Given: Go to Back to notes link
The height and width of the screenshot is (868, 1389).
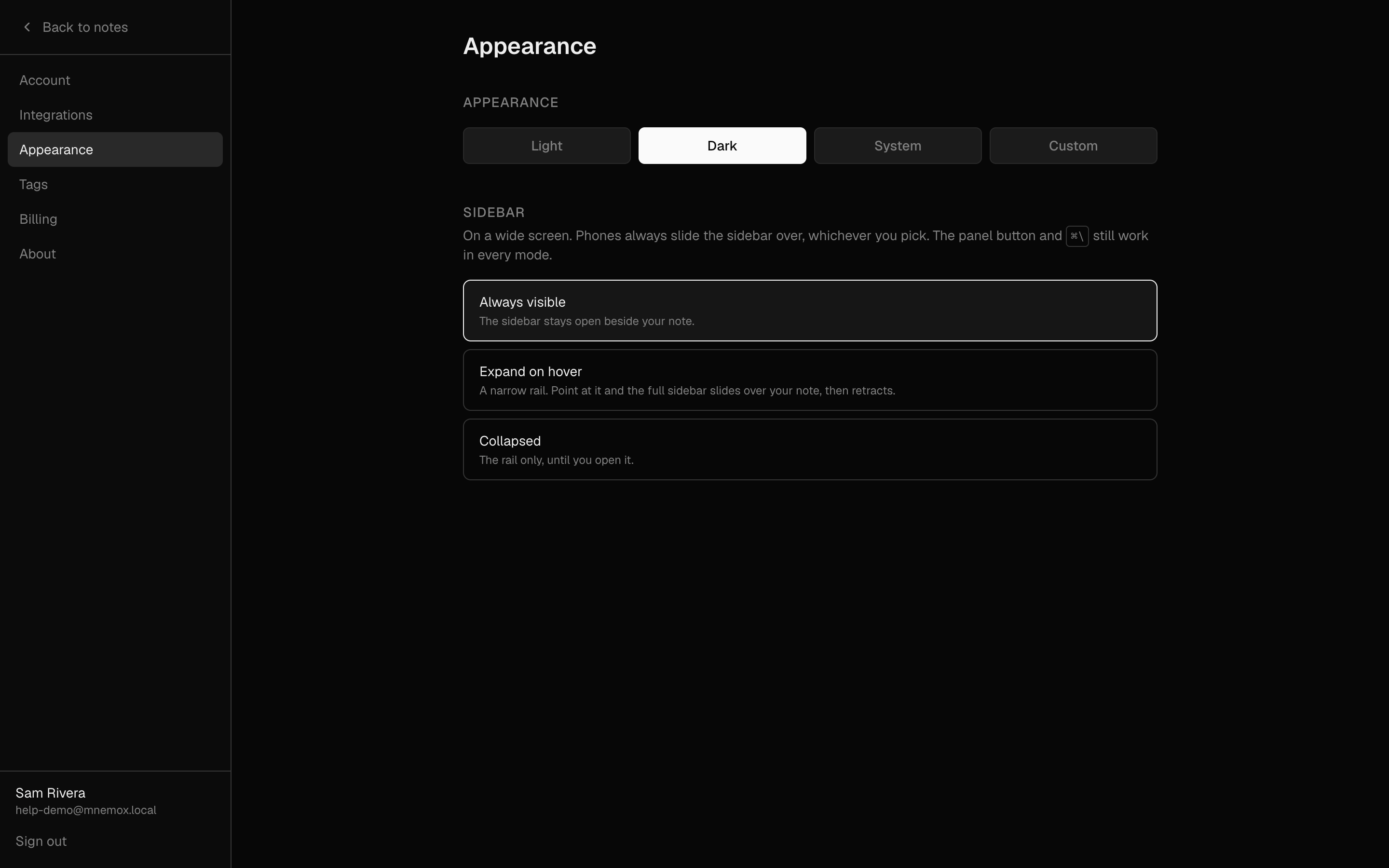Looking at the screenshot, I should [x=75, y=27].
